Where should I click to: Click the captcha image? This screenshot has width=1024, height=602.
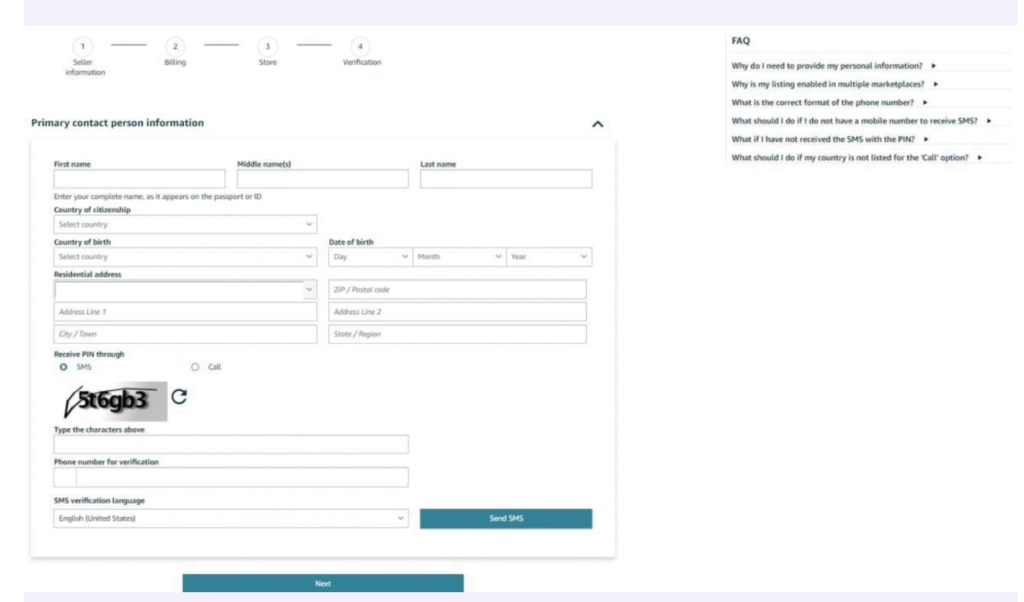pos(110,401)
